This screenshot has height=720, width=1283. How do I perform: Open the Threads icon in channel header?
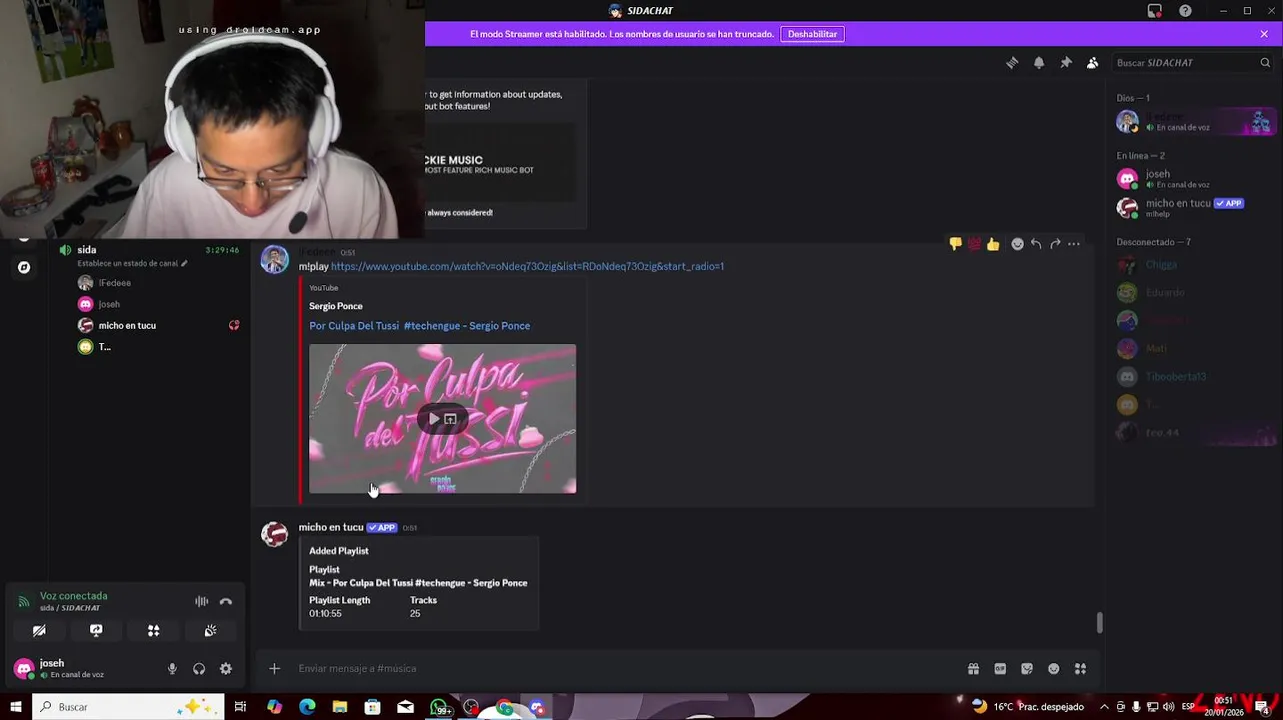[1012, 63]
